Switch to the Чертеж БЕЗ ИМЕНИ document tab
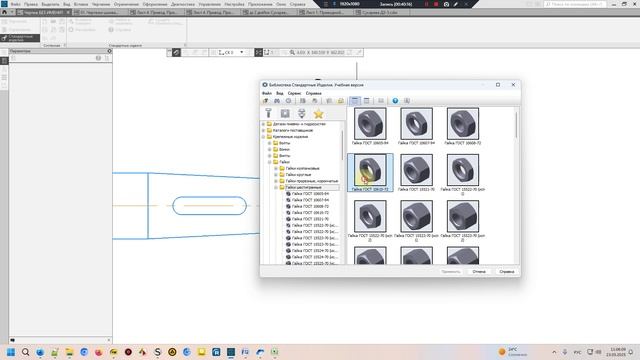Viewport: 640px width, 360px height. 43,13
